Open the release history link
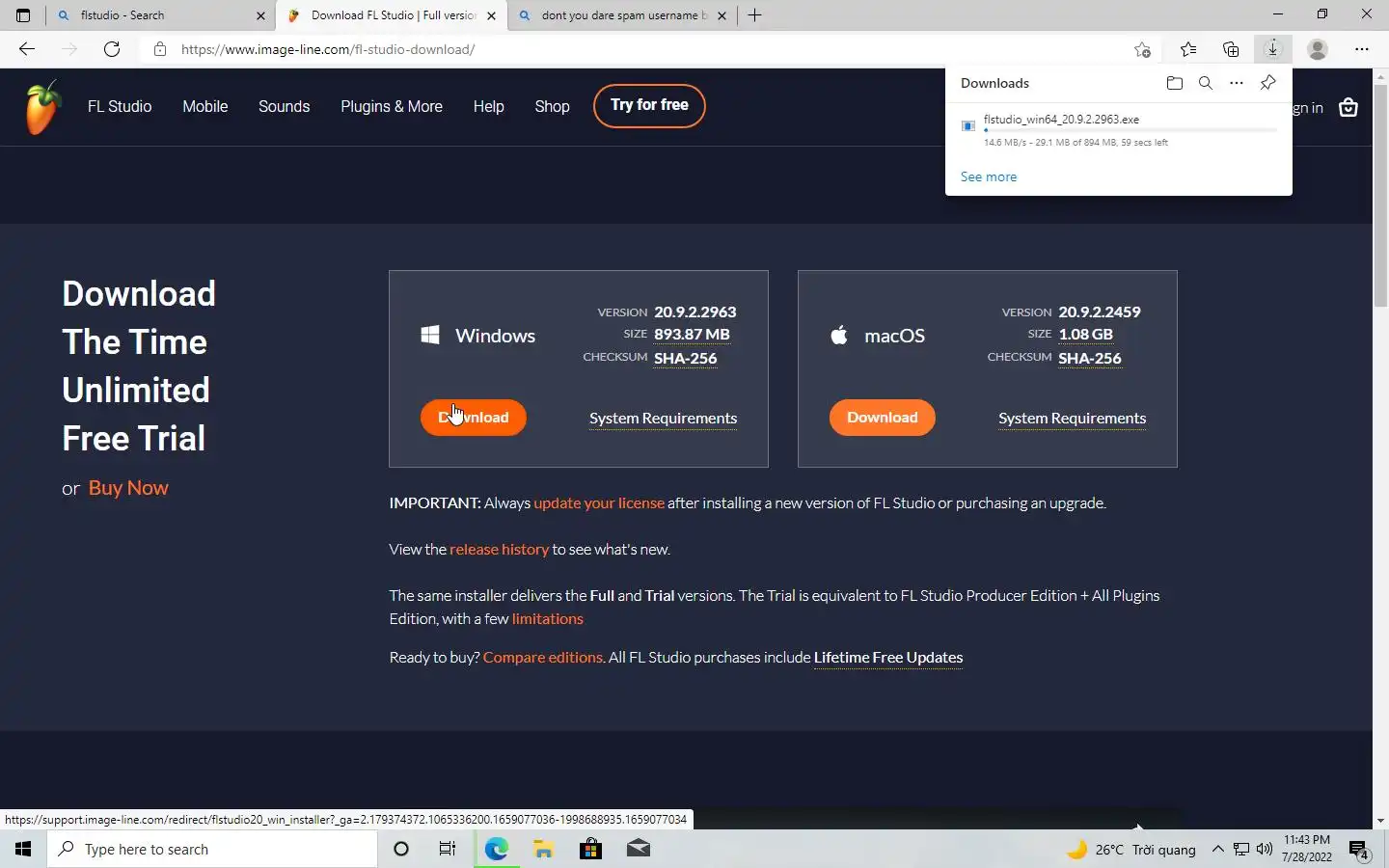The image size is (1389, 868). click(x=499, y=550)
